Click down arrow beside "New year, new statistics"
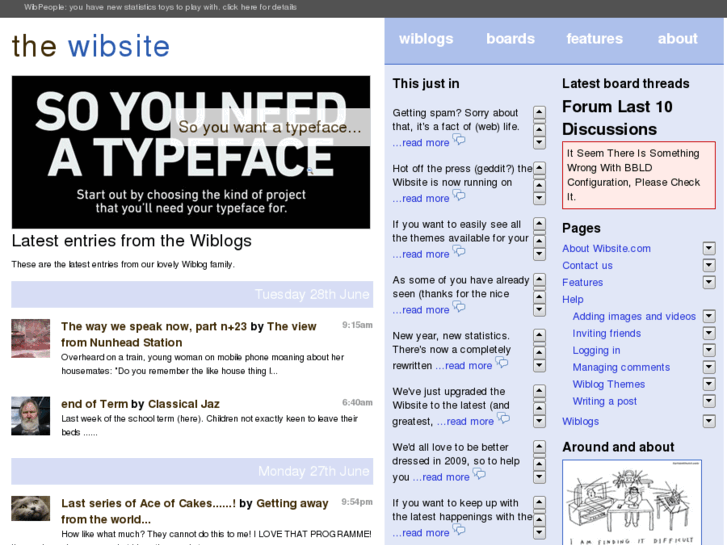 pyautogui.click(x=539, y=365)
